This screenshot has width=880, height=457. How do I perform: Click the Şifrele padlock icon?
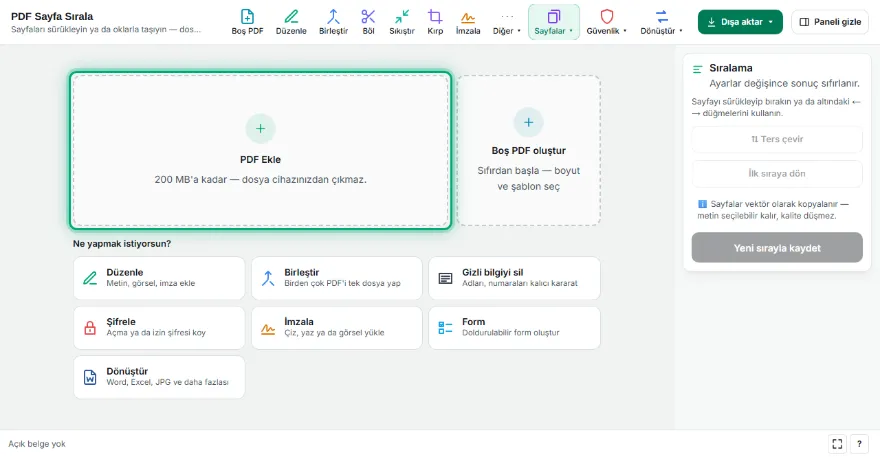[x=90, y=328]
